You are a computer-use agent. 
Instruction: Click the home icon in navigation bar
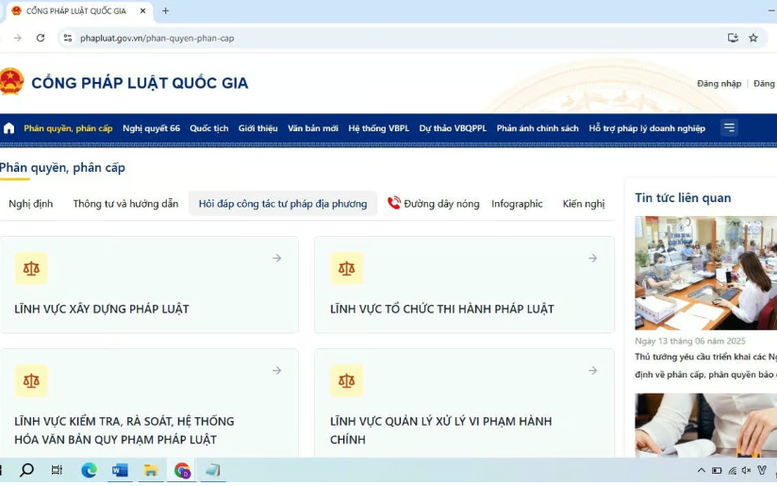tap(9, 128)
